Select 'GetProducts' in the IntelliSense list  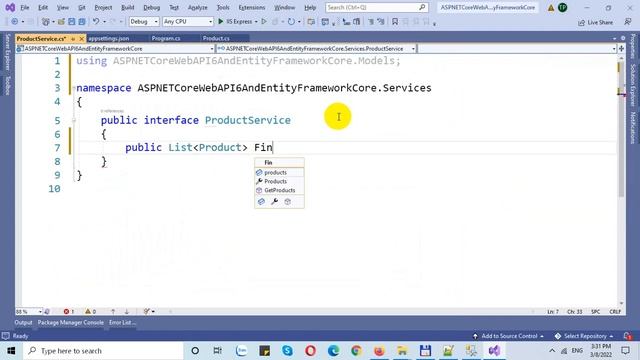279,190
